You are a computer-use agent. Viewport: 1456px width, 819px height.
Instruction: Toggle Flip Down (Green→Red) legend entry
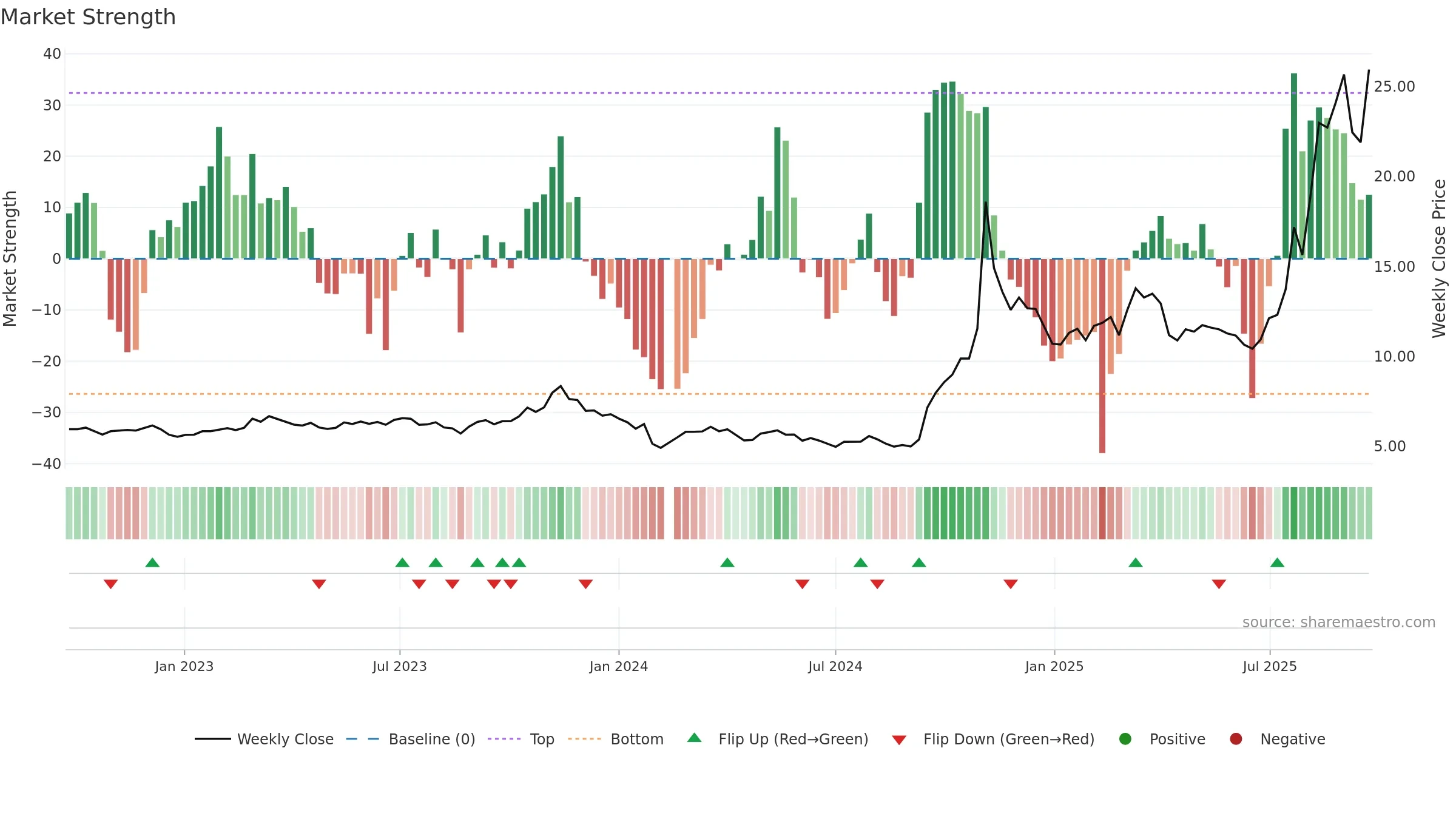(993, 739)
